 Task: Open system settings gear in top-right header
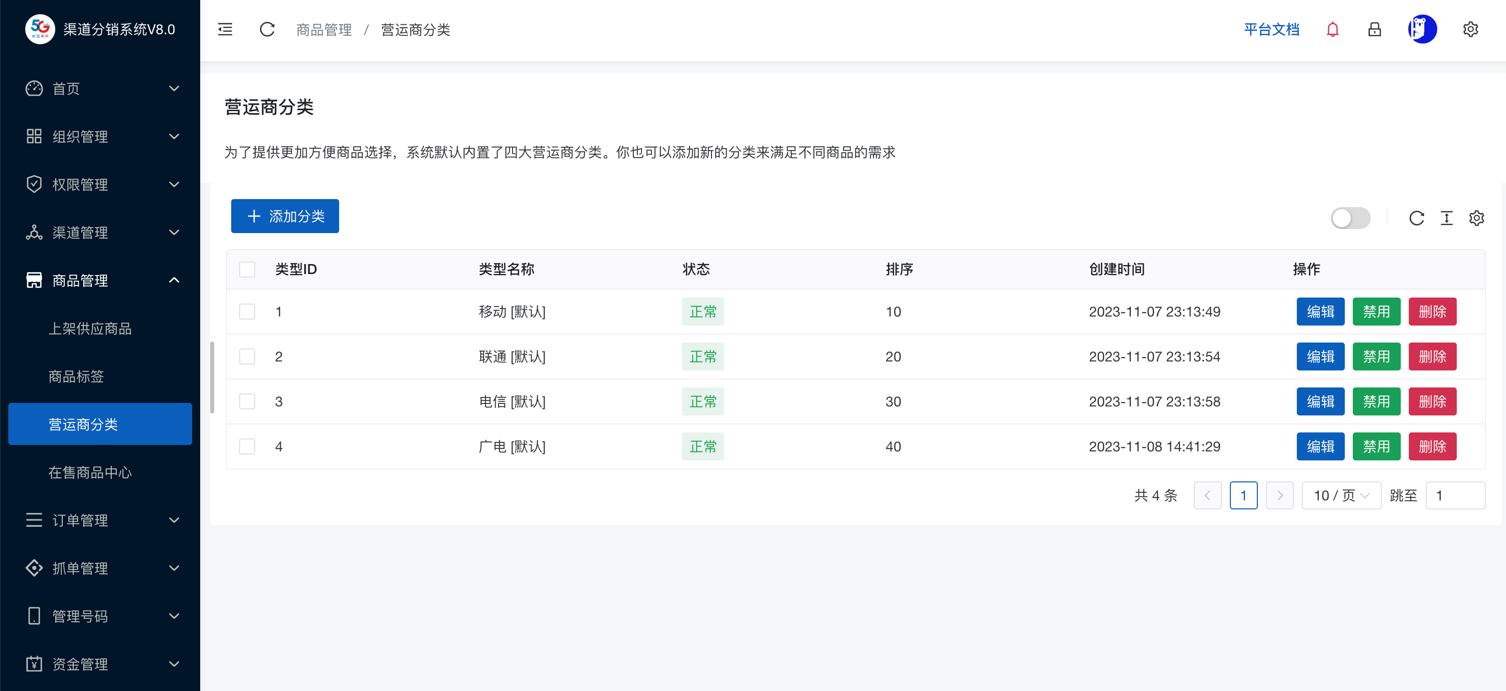point(1470,30)
